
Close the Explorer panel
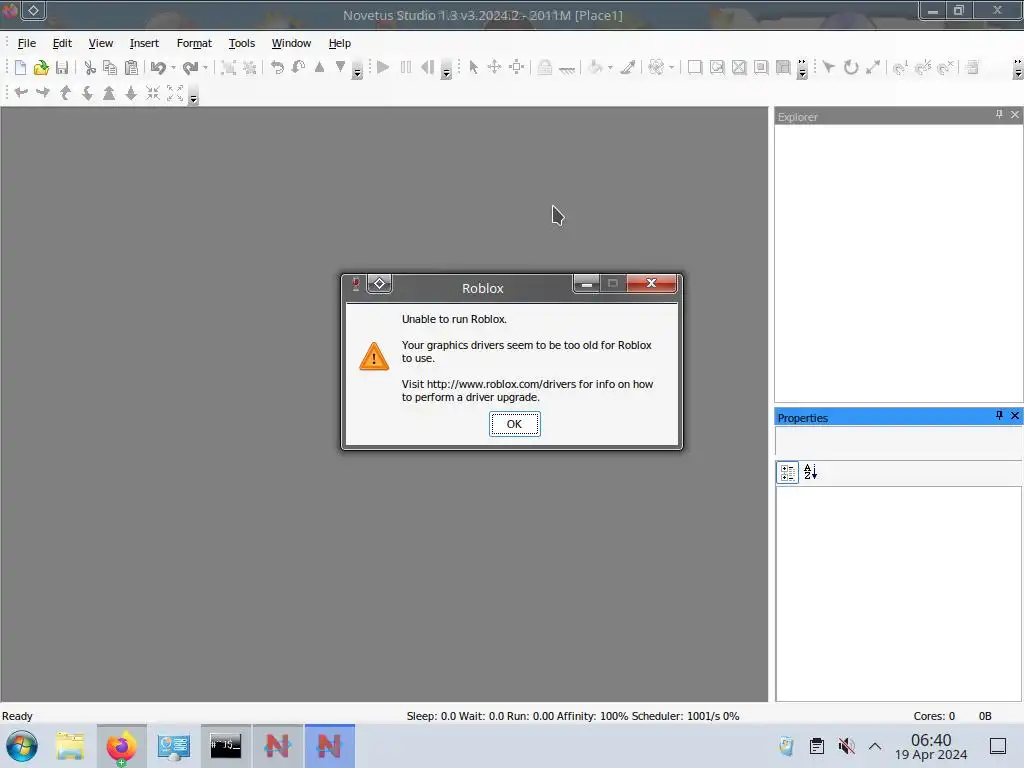point(1015,114)
